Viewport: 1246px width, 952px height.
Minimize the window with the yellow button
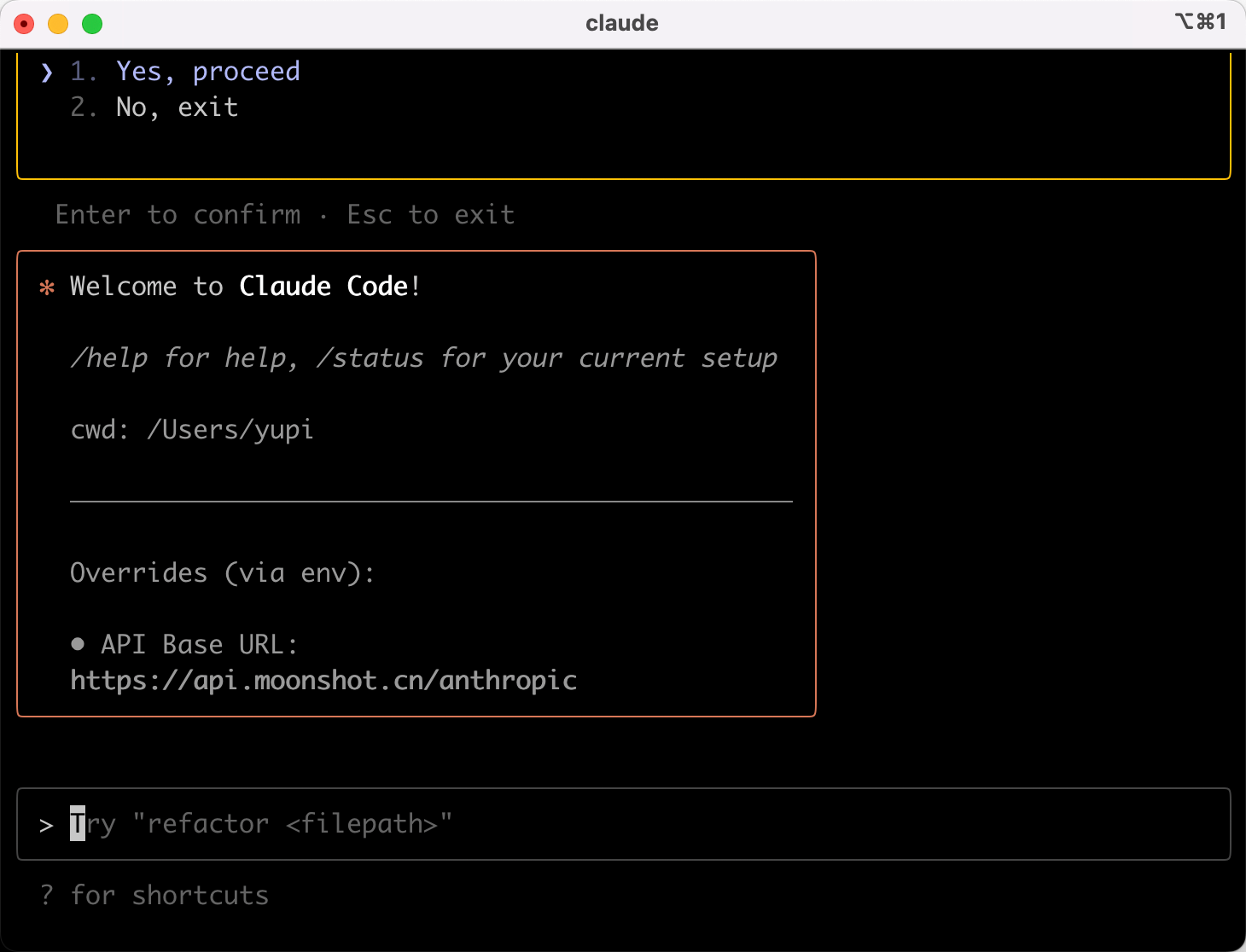click(x=58, y=24)
